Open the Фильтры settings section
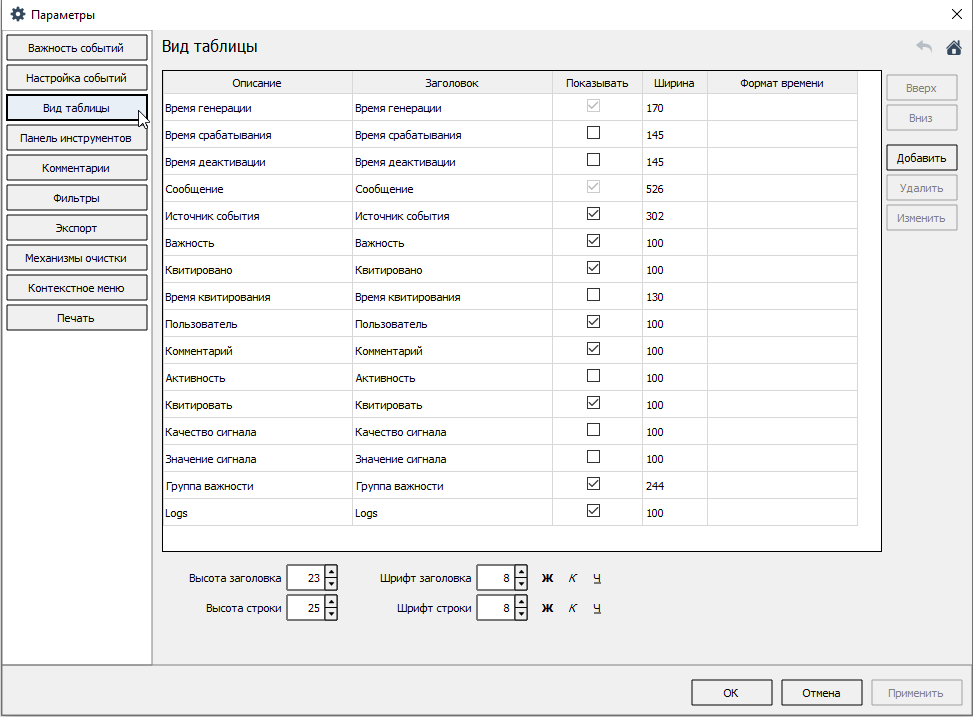The height and width of the screenshot is (717, 973). (x=76, y=198)
